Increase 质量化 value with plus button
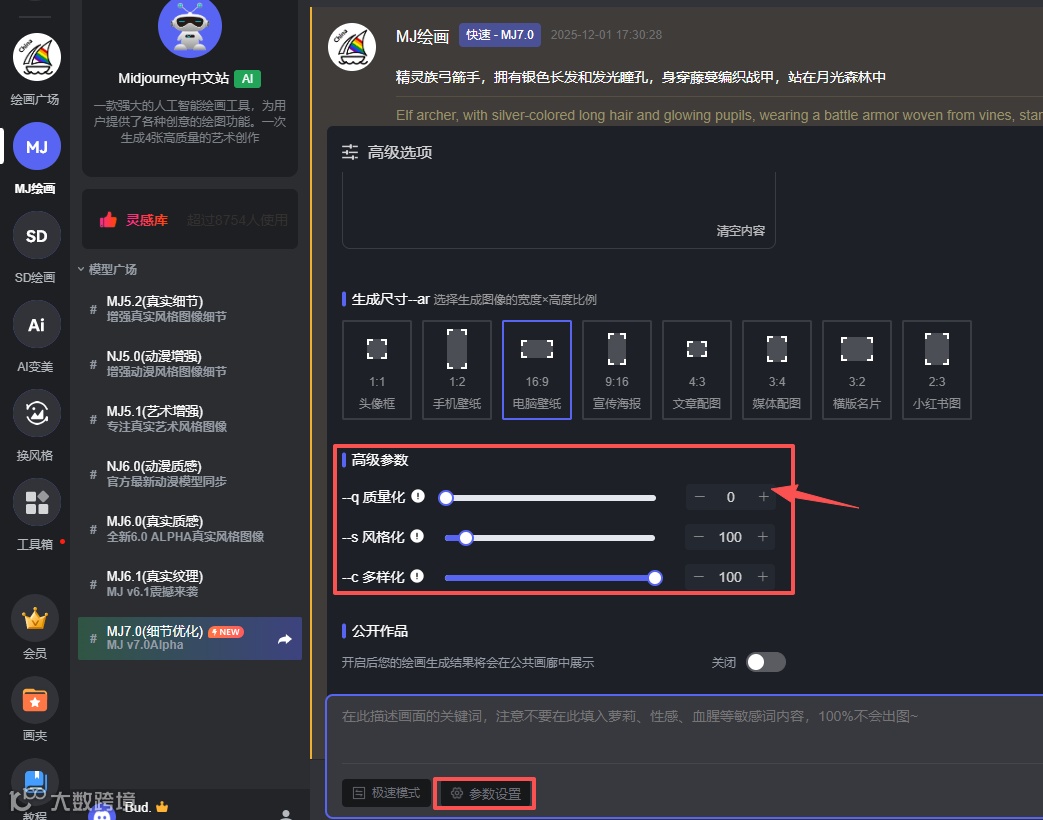This screenshot has height=820, width=1043. (763, 497)
